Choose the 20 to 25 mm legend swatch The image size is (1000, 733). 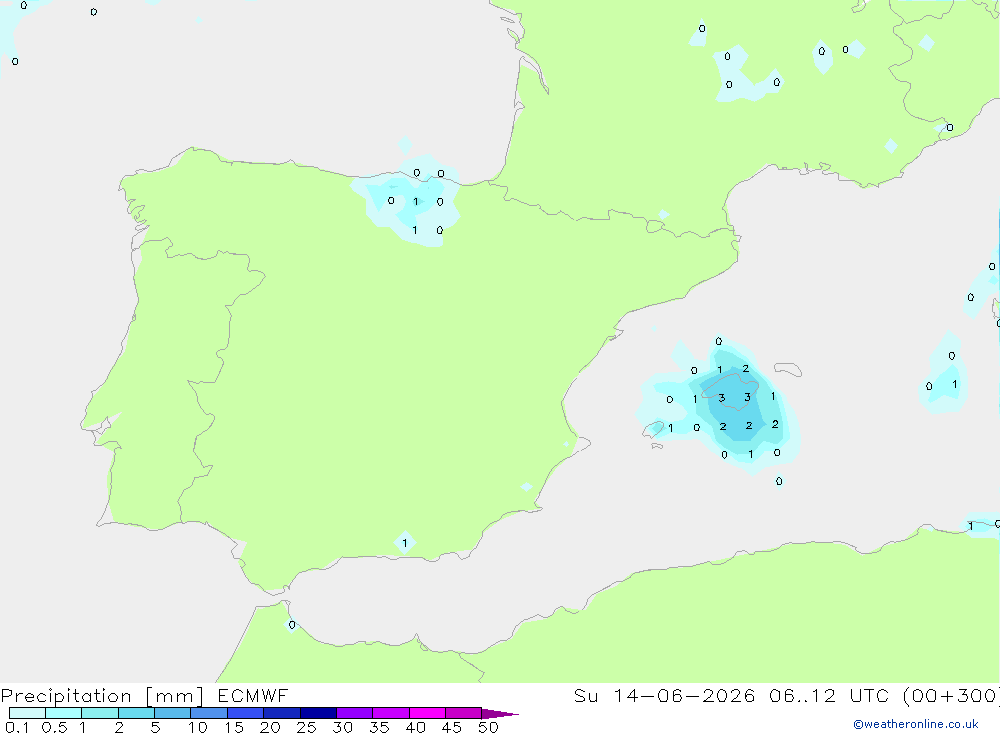(282, 713)
